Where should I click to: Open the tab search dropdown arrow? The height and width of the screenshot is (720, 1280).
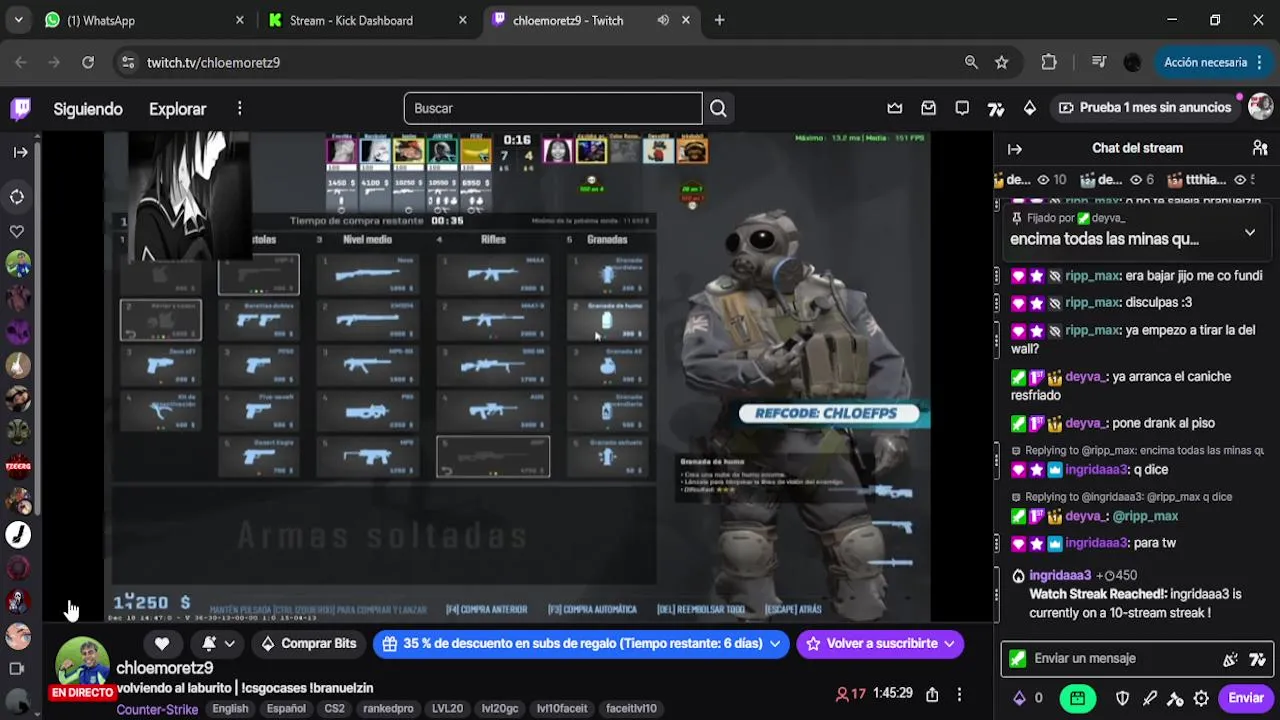(18, 20)
